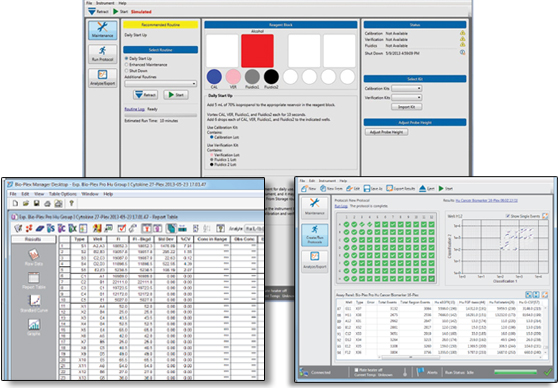Screen dimensions: 558x388
Task: Click the red checkmark icon in Report Table toolbar
Action: coord(122,228)
